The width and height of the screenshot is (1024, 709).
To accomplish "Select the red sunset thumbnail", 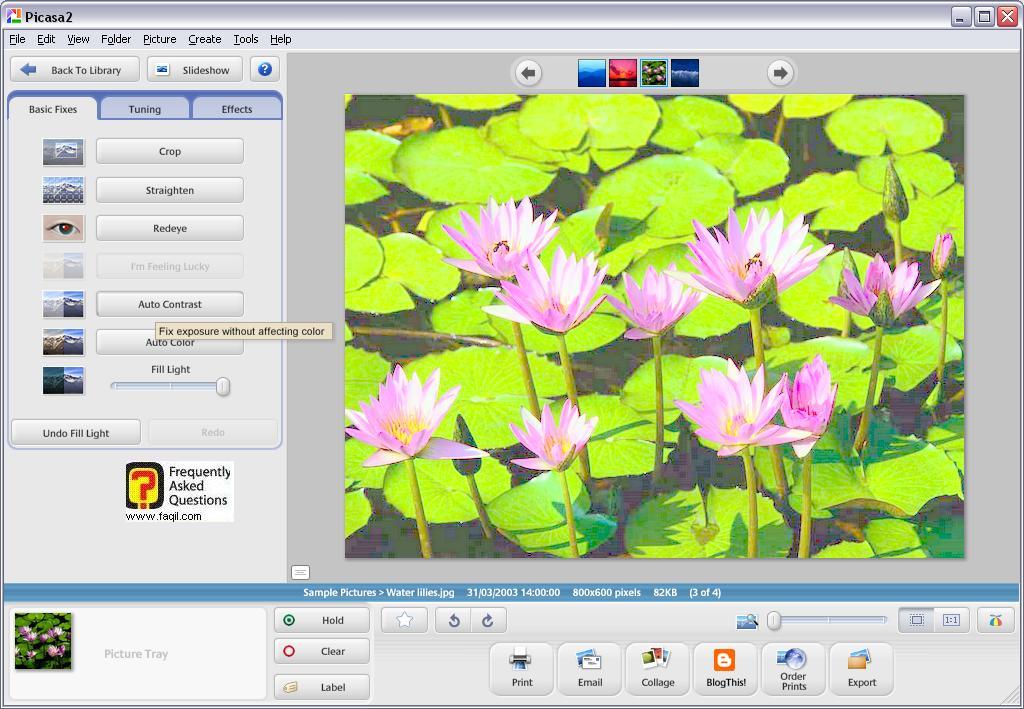I will click(x=623, y=73).
